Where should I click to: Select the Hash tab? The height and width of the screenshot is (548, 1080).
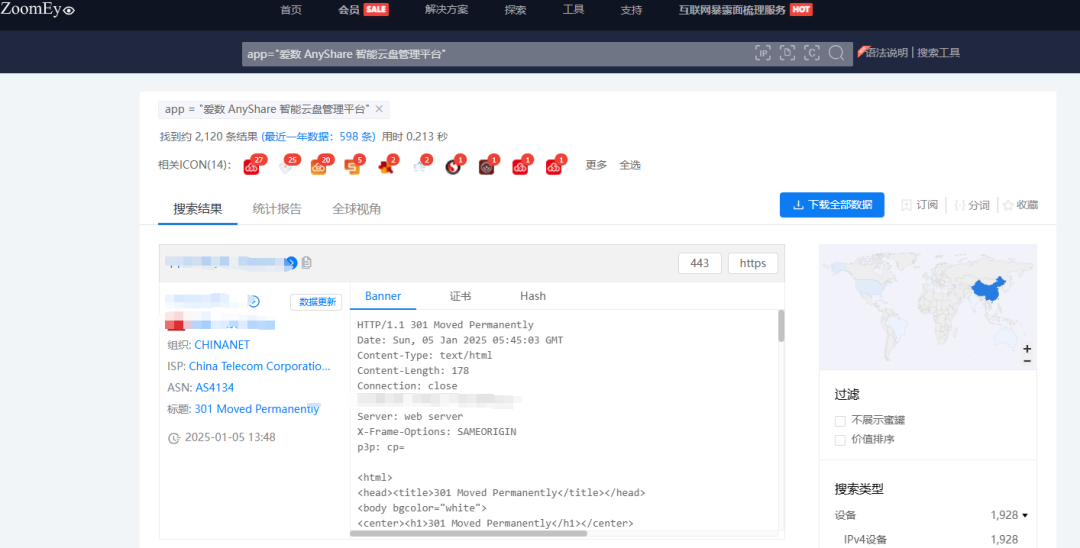coord(533,296)
